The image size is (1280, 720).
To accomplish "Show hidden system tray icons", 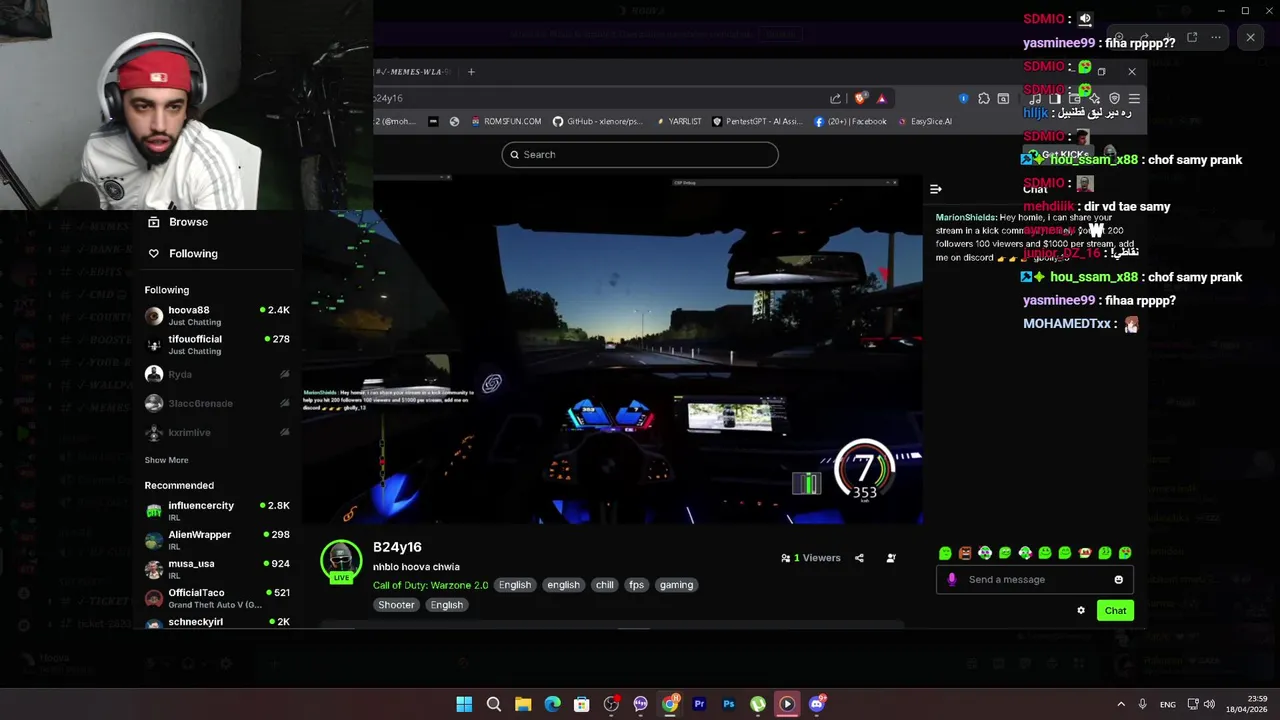I will [1120, 704].
